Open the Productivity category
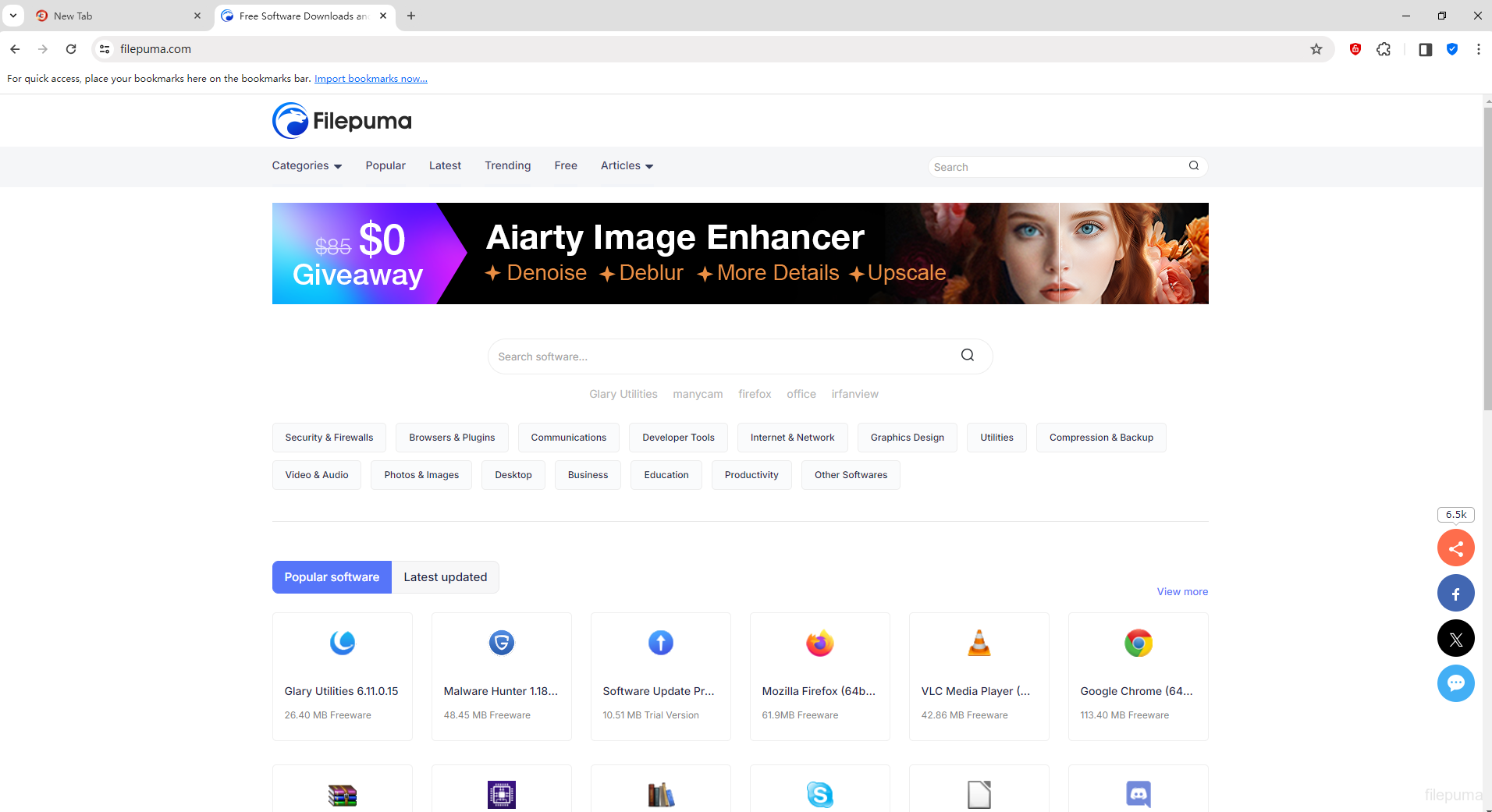Screen dimensions: 1492x812 (751, 475)
